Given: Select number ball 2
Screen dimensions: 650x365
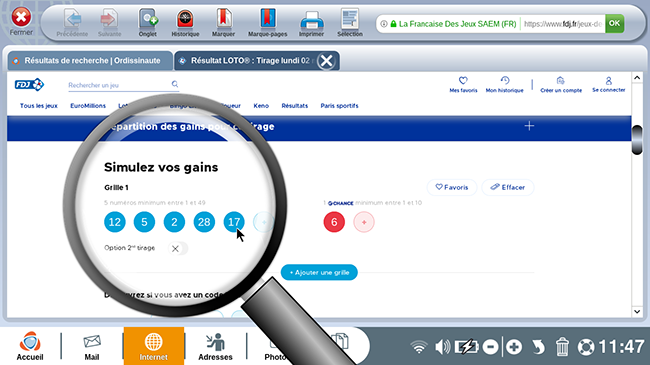Looking at the screenshot, I should [174, 222].
